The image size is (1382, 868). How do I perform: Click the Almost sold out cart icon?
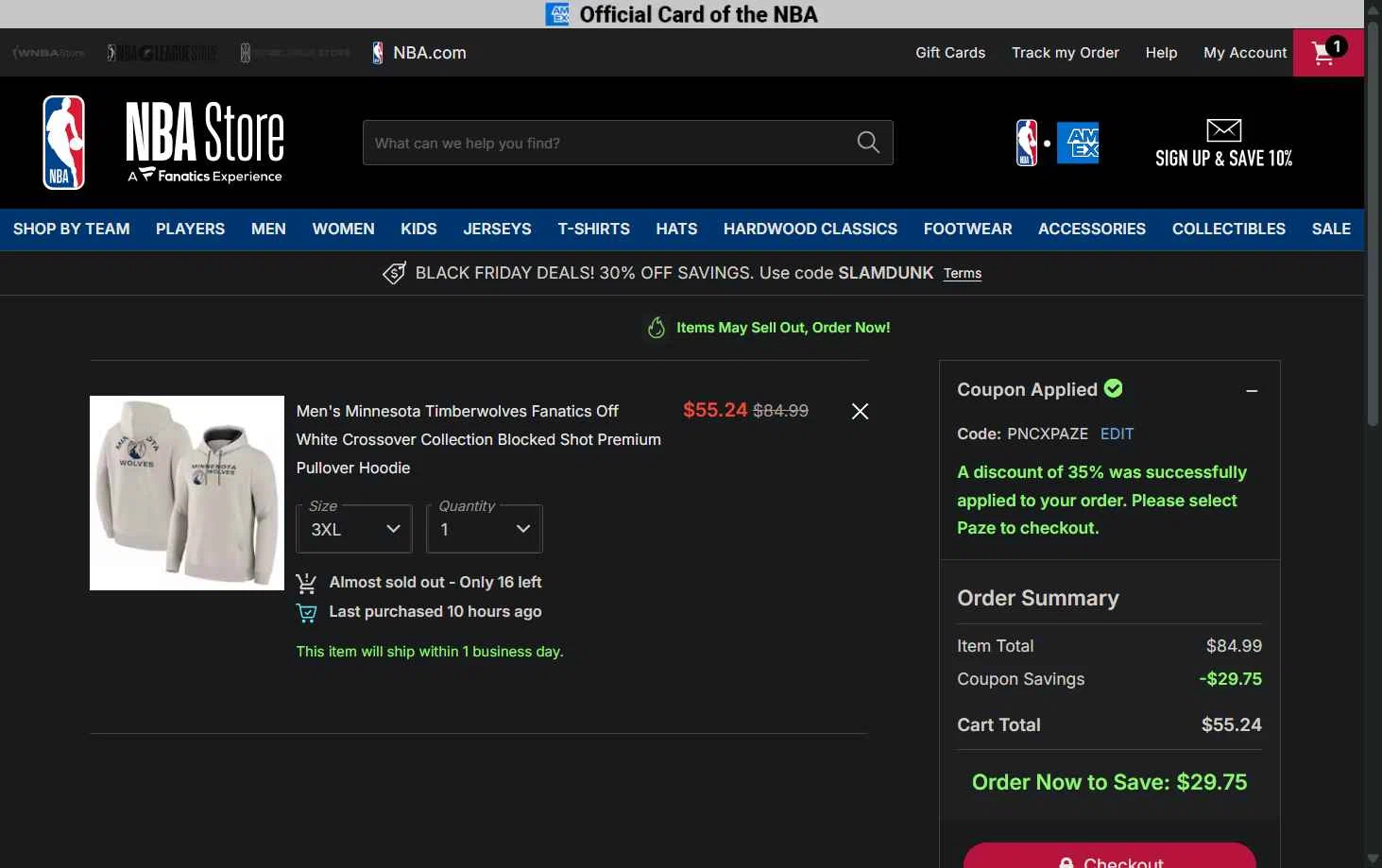tap(306, 583)
